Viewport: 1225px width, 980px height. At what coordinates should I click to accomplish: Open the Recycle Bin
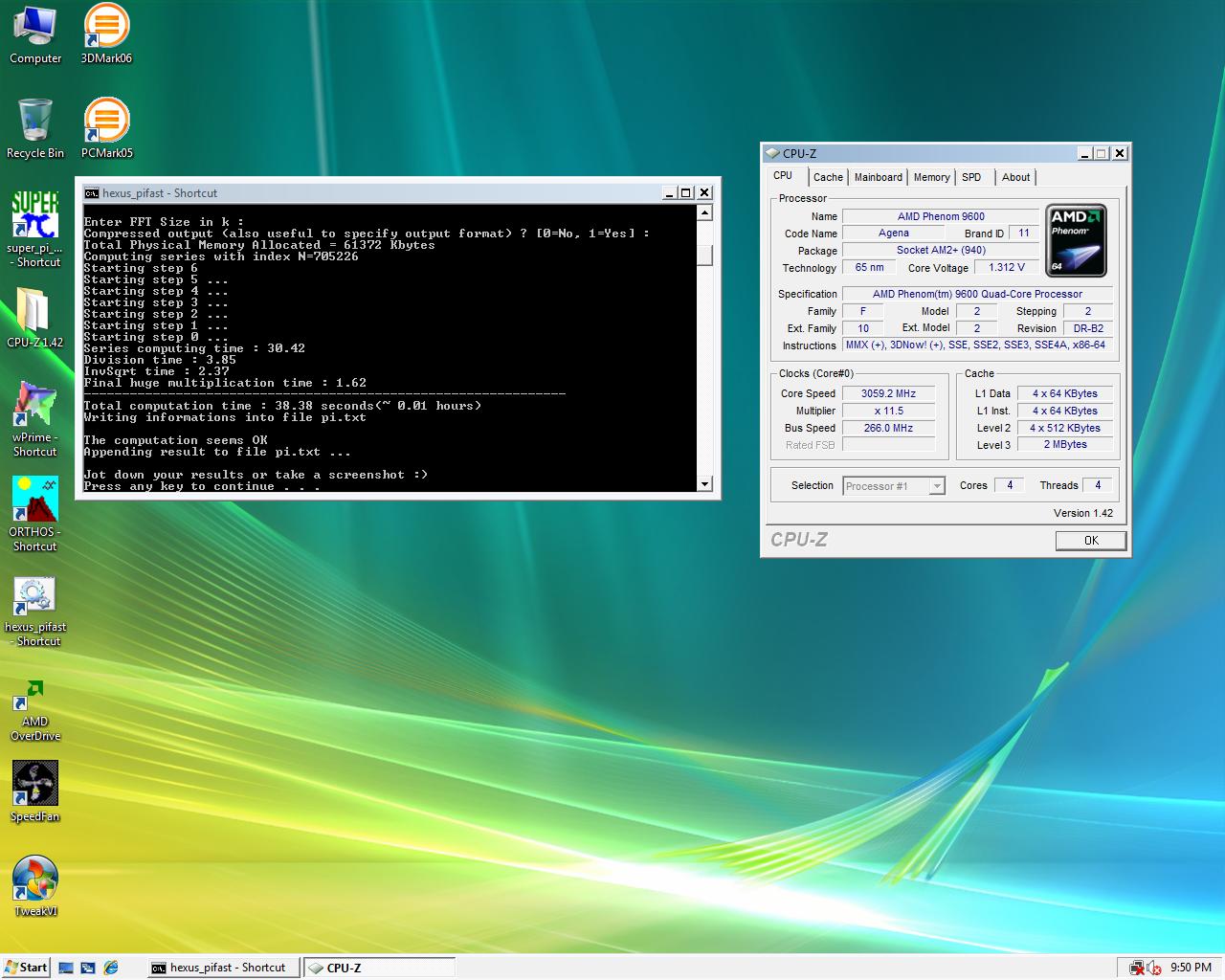(x=35, y=129)
